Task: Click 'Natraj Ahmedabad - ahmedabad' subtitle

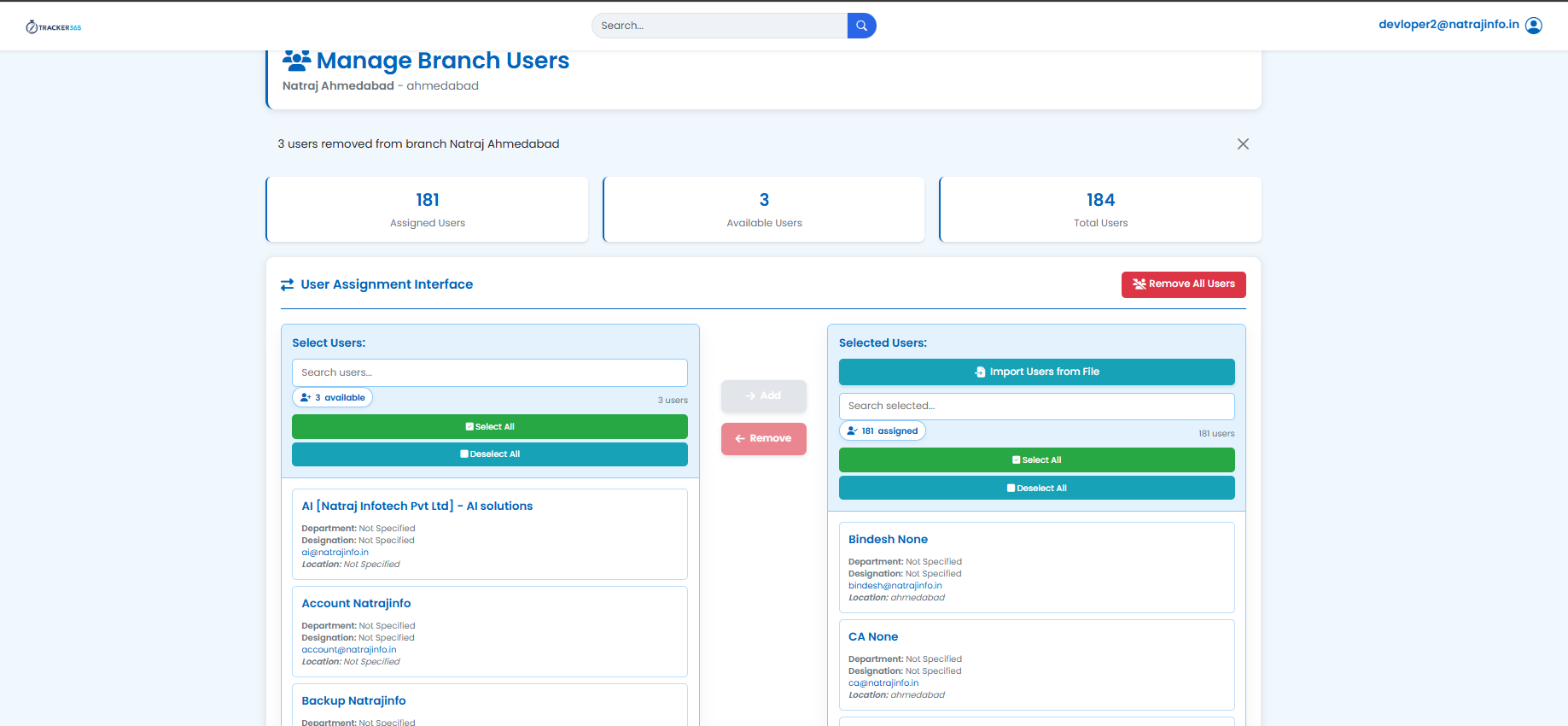Action: pyautogui.click(x=381, y=85)
